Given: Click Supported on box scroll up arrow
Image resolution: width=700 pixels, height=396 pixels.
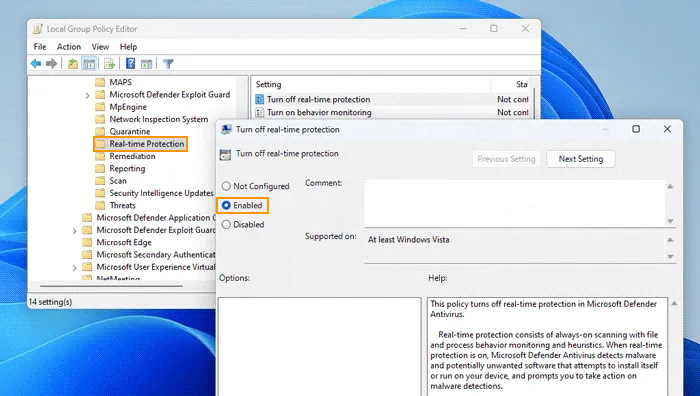Looking at the screenshot, I should coord(670,240).
